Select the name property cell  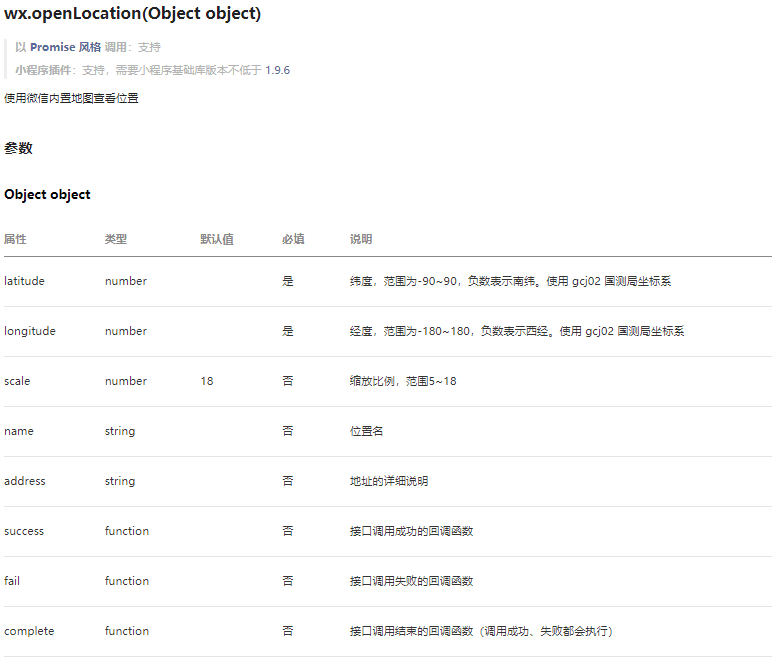click(19, 431)
